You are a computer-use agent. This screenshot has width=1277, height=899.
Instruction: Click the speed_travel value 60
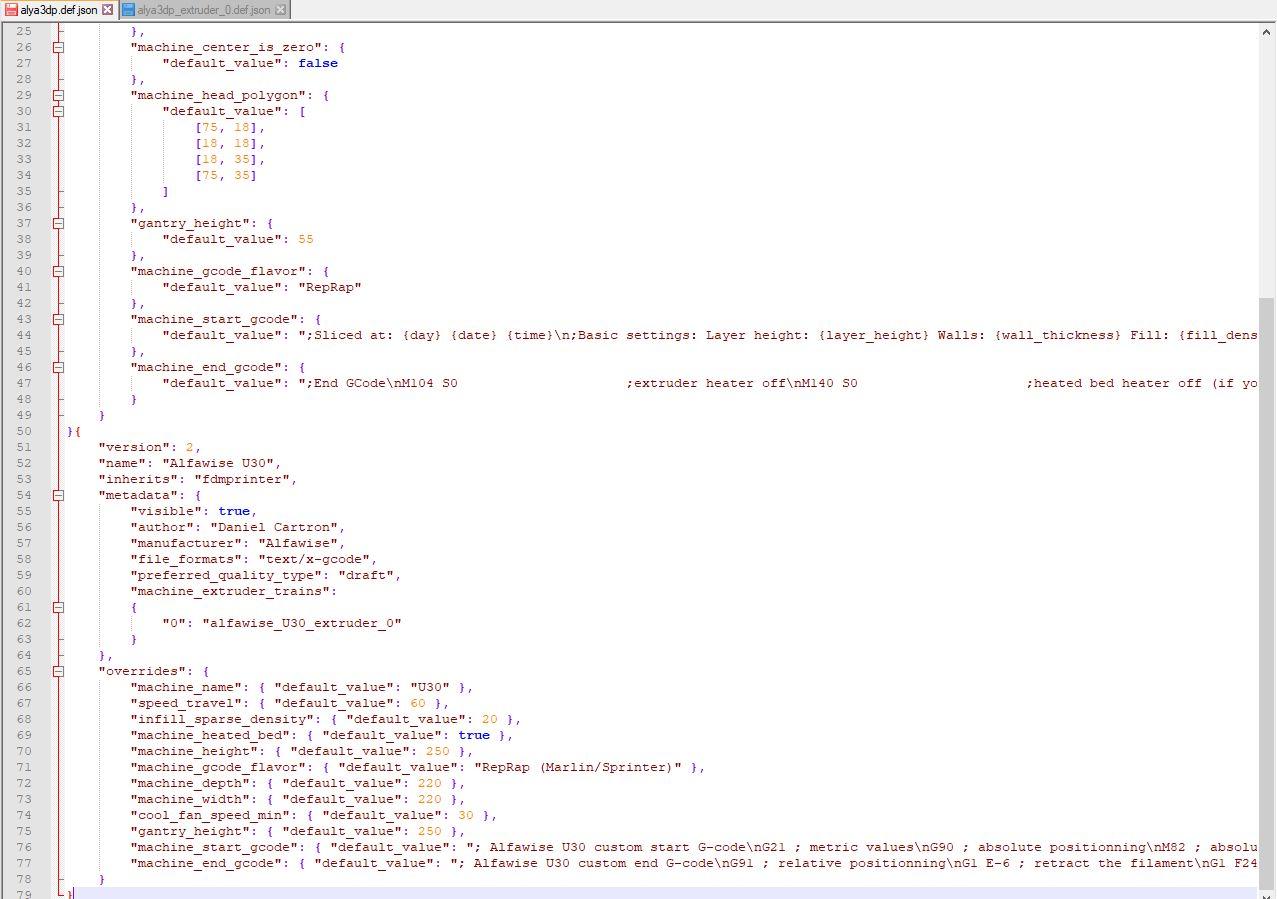click(x=418, y=703)
